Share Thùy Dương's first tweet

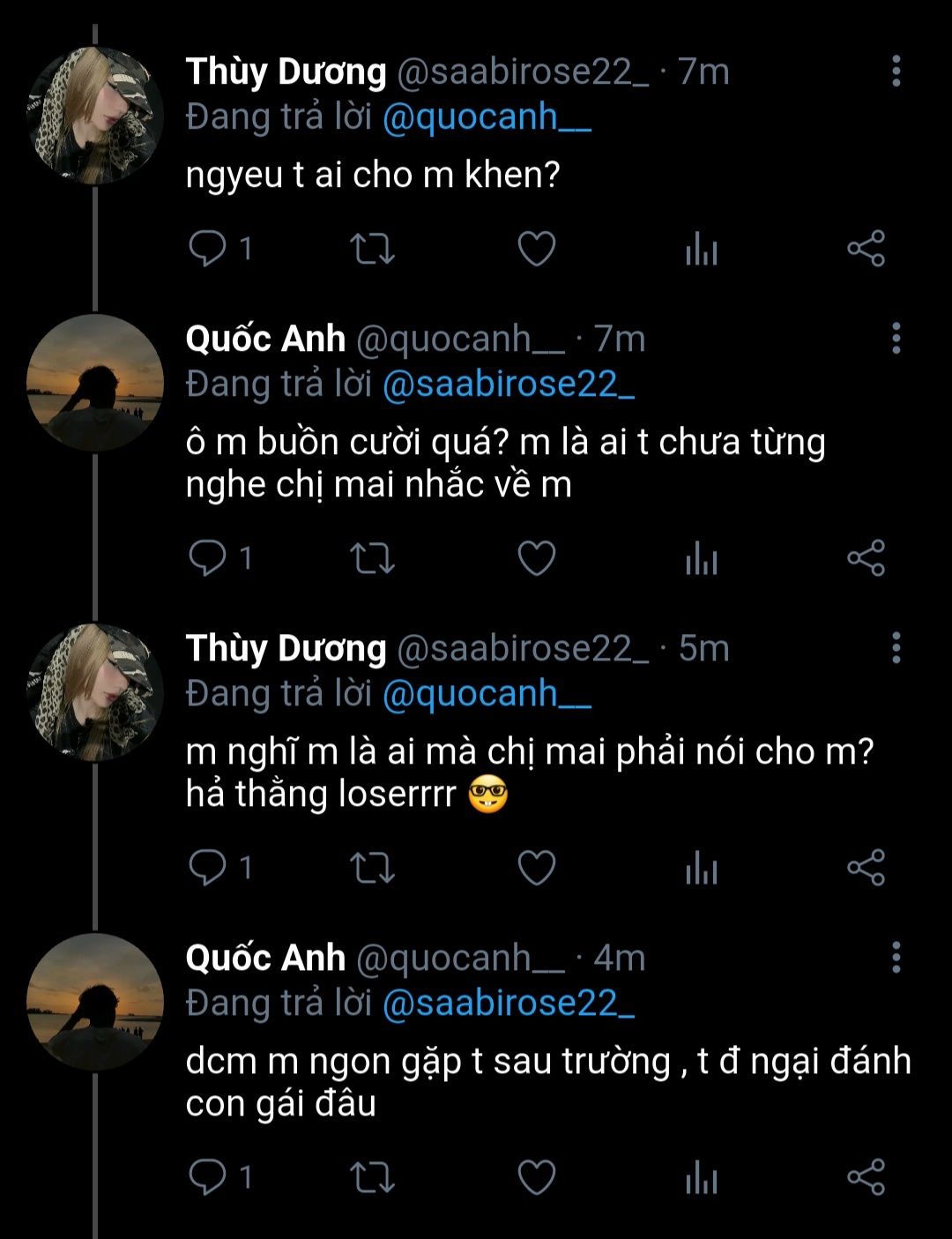pyautogui.click(x=866, y=249)
